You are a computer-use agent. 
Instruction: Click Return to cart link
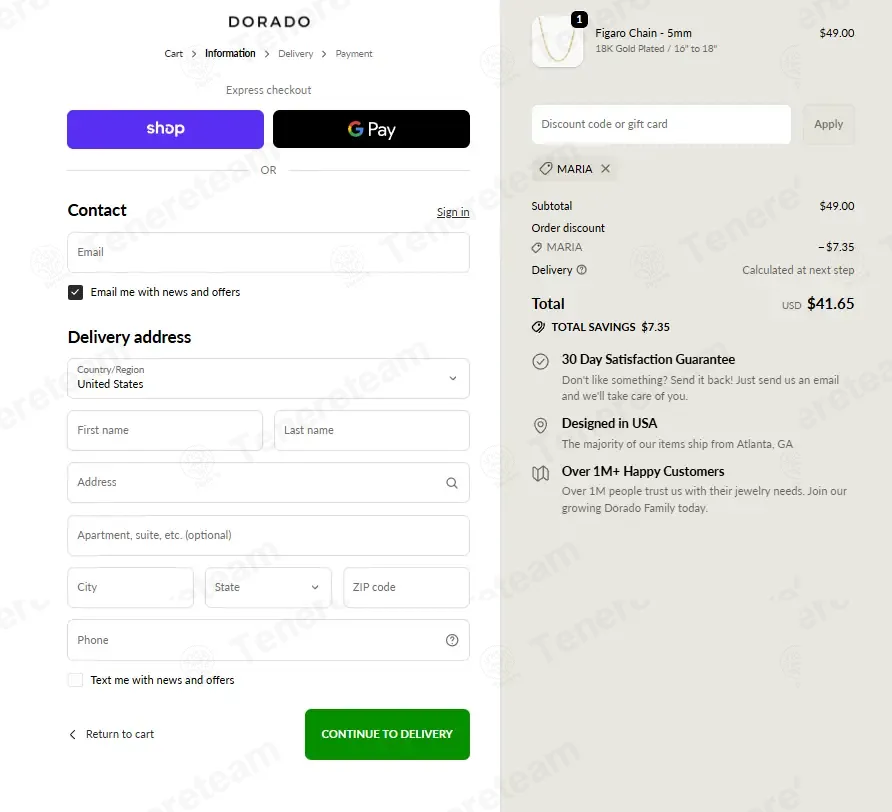coord(119,734)
